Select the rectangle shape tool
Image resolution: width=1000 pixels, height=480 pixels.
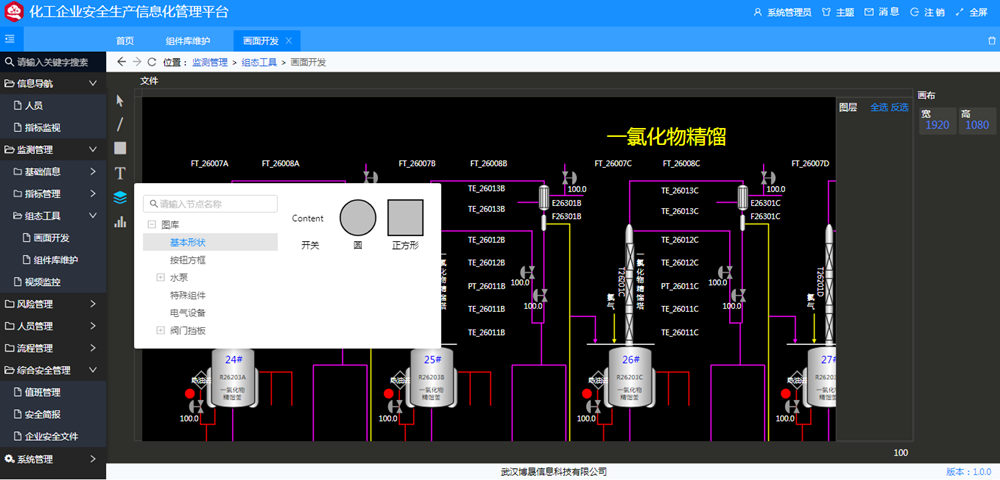point(120,148)
